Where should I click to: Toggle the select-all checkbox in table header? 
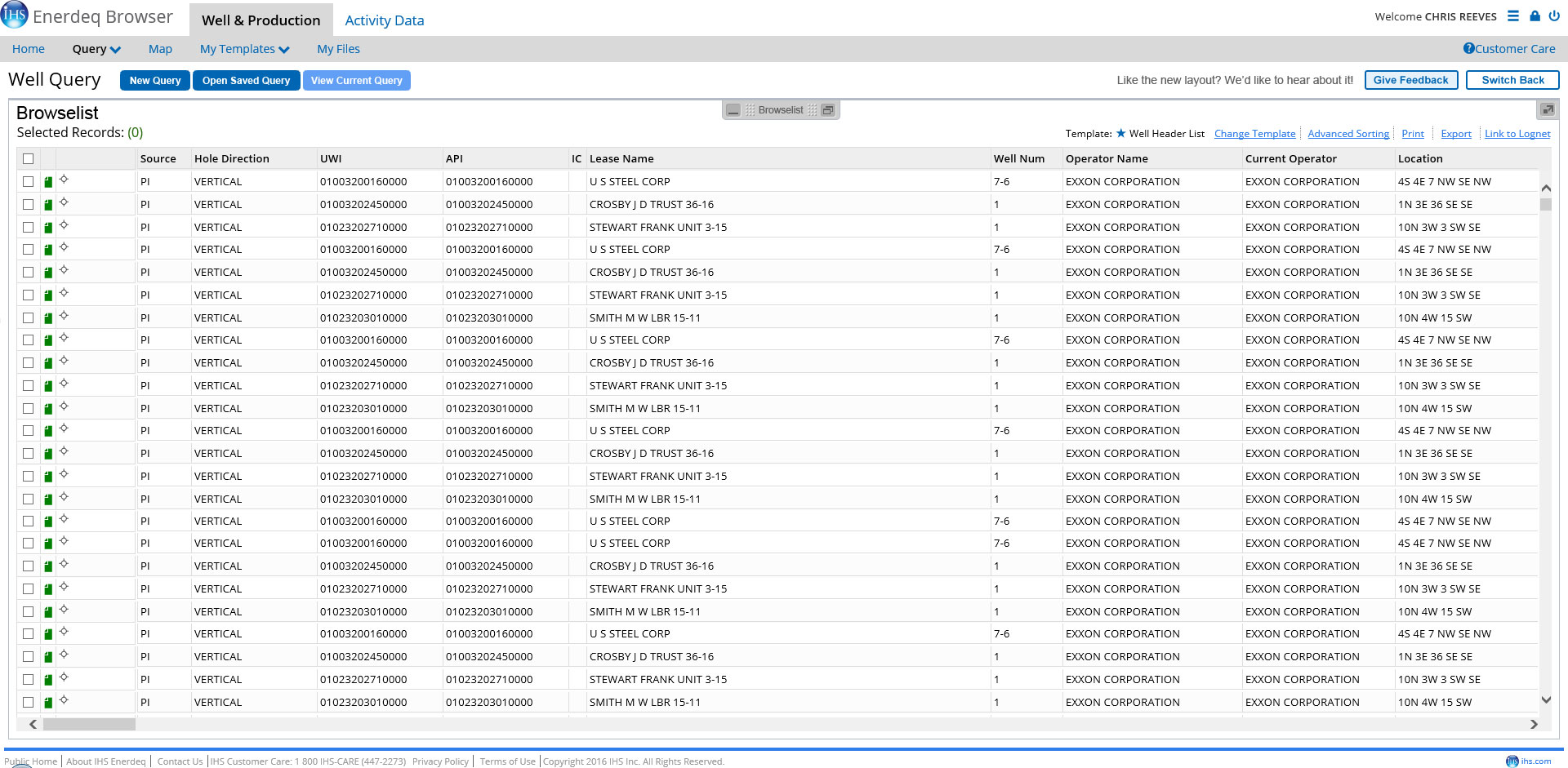29,159
